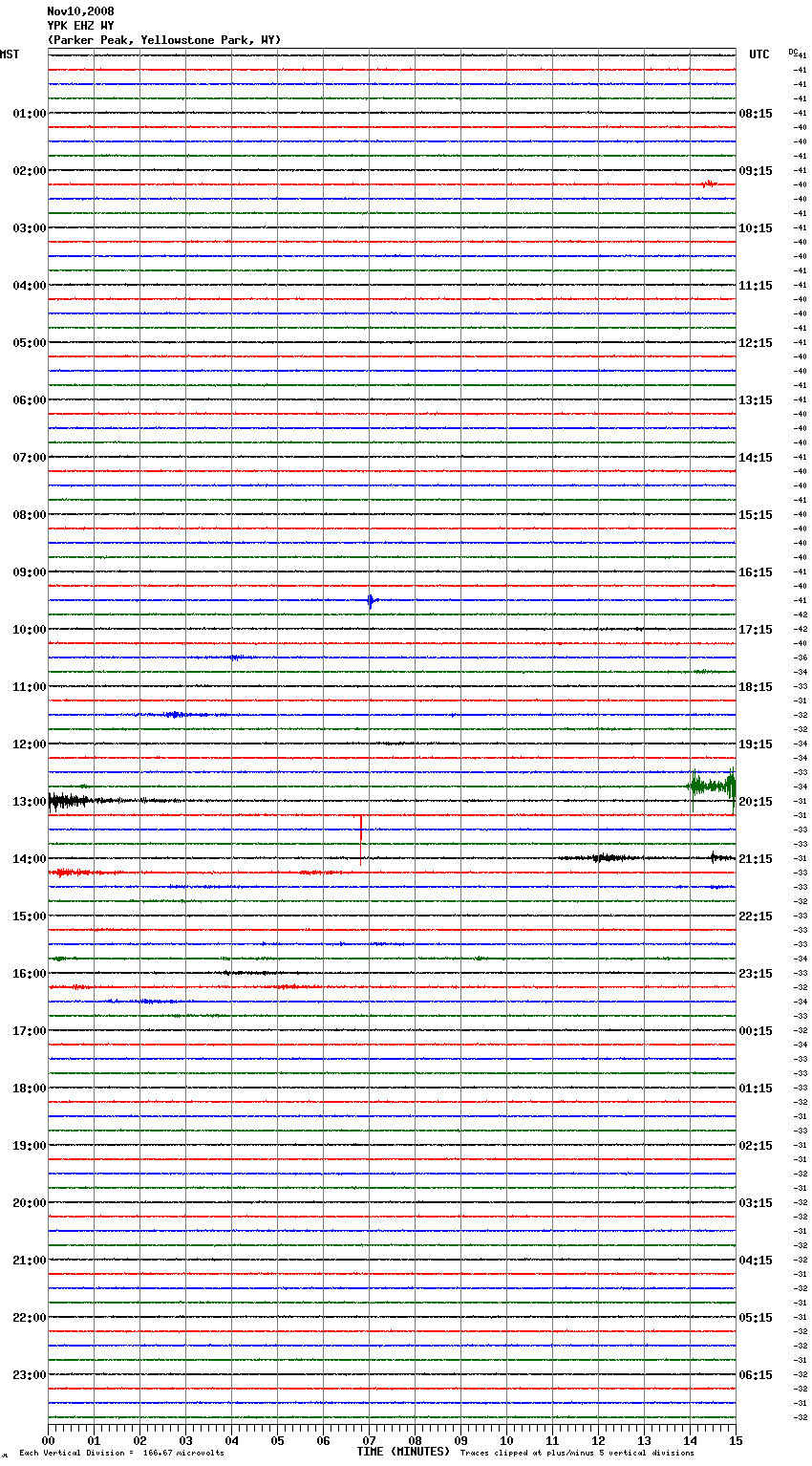Click minute 09 on the time axis
The image size is (812, 1466).
[x=461, y=1440]
